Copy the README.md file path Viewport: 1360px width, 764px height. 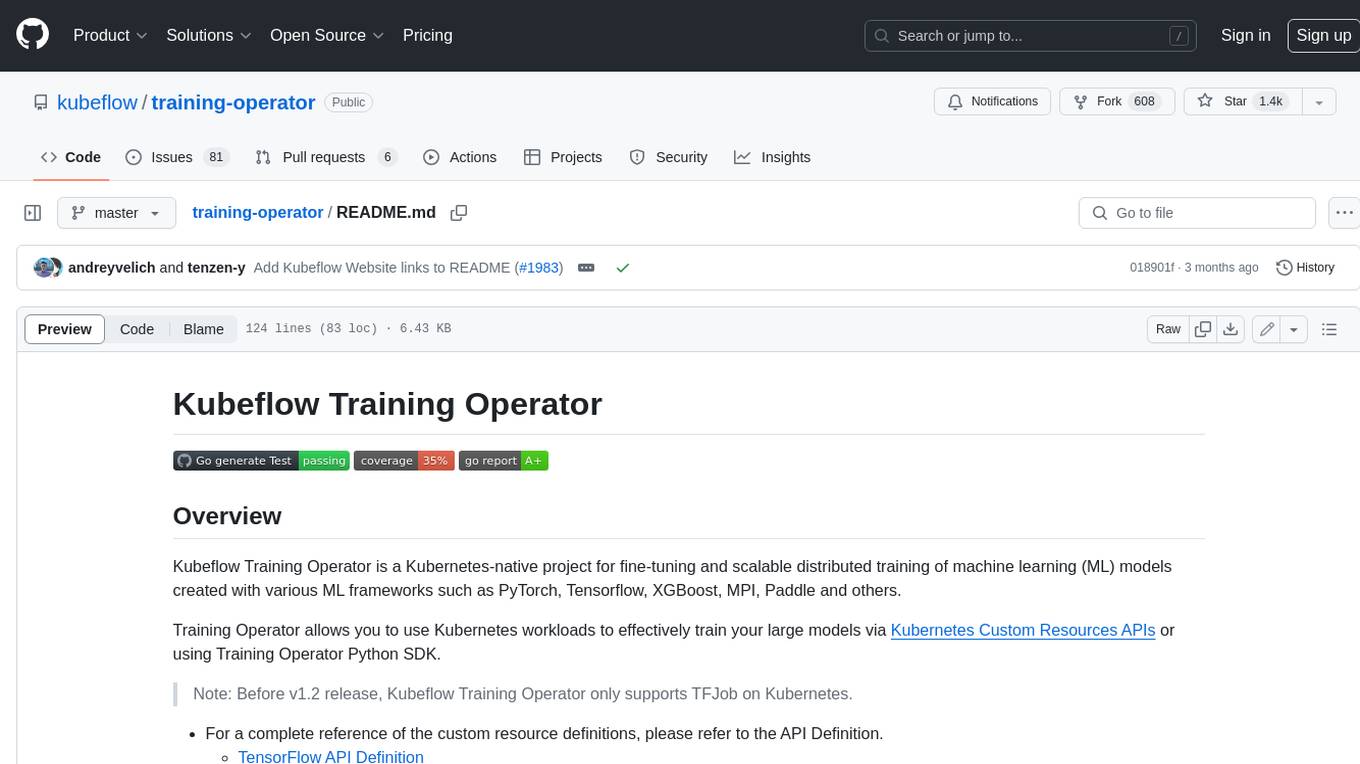click(x=459, y=212)
